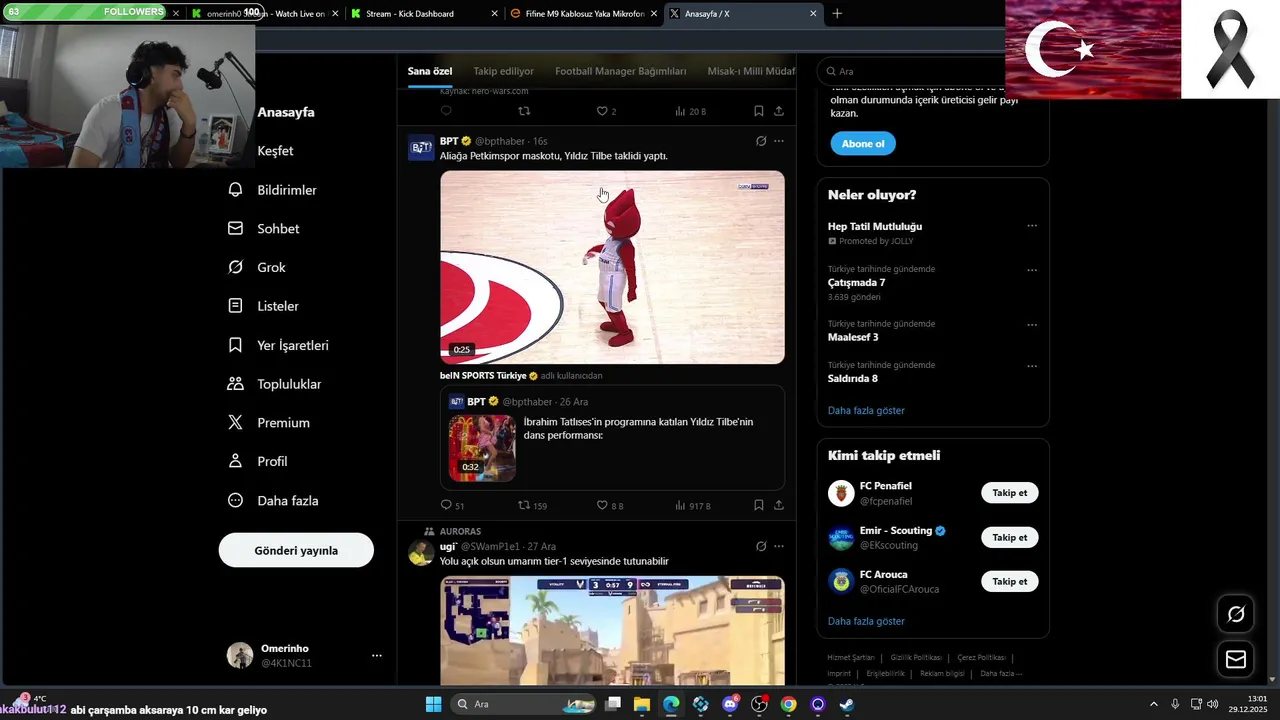This screenshot has width=1280, height=720.
Task: Open options for Çatışmada 7 trend
Action: tap(1032, 270)
